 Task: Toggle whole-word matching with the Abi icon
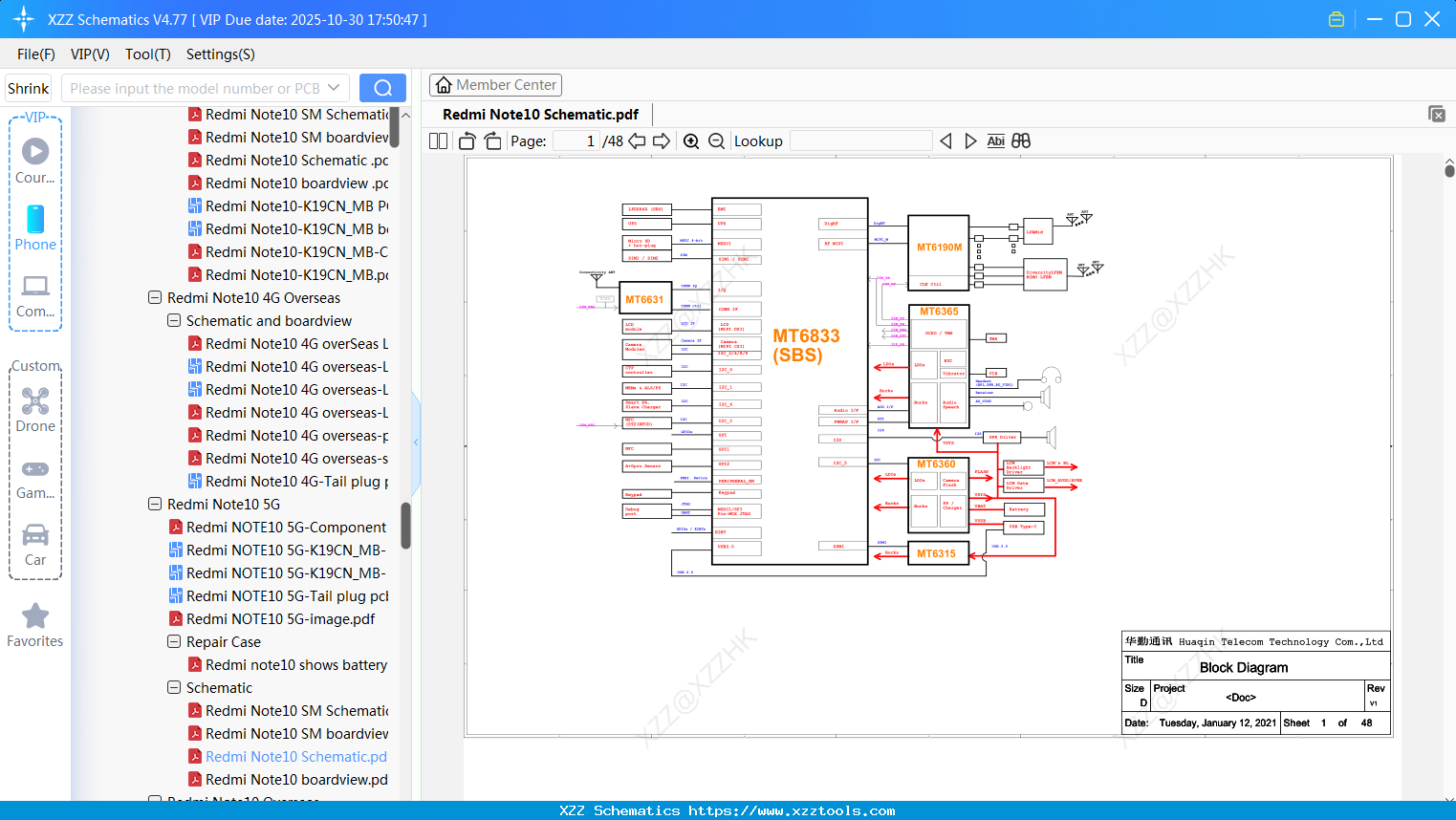pos(995,140)
